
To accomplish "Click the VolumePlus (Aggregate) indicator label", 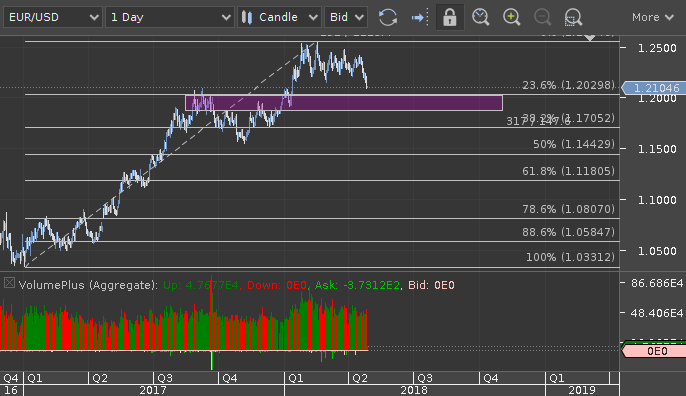I will (x=88, y=285).
